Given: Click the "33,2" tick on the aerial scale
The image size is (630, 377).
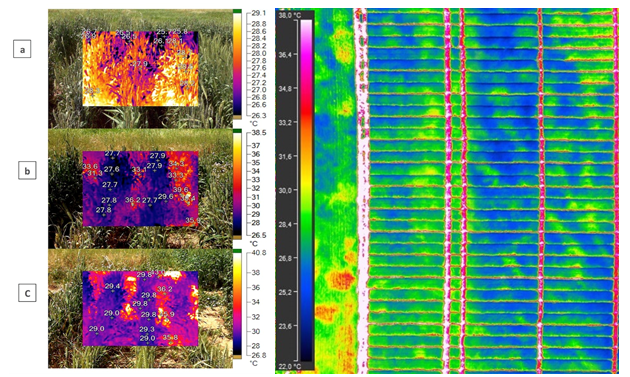Looking at the screenshot, I should 286,122.
